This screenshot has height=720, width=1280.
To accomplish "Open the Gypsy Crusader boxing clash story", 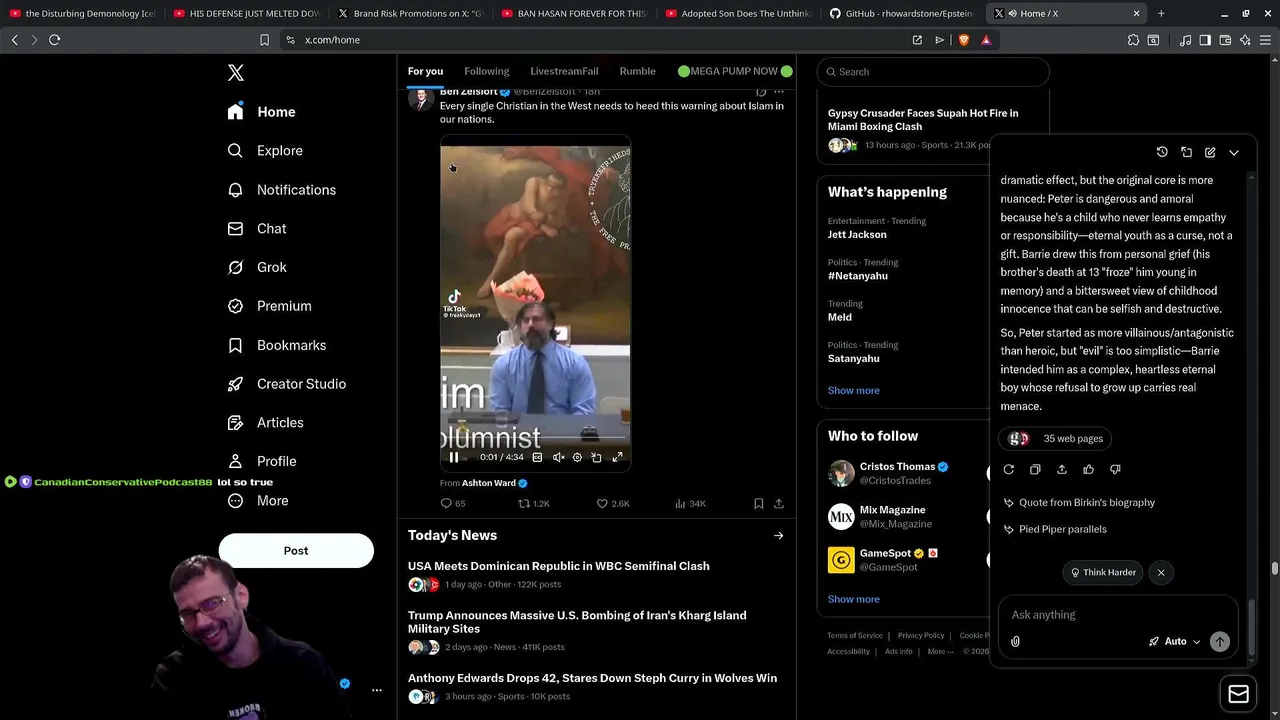I will [923, 120].
